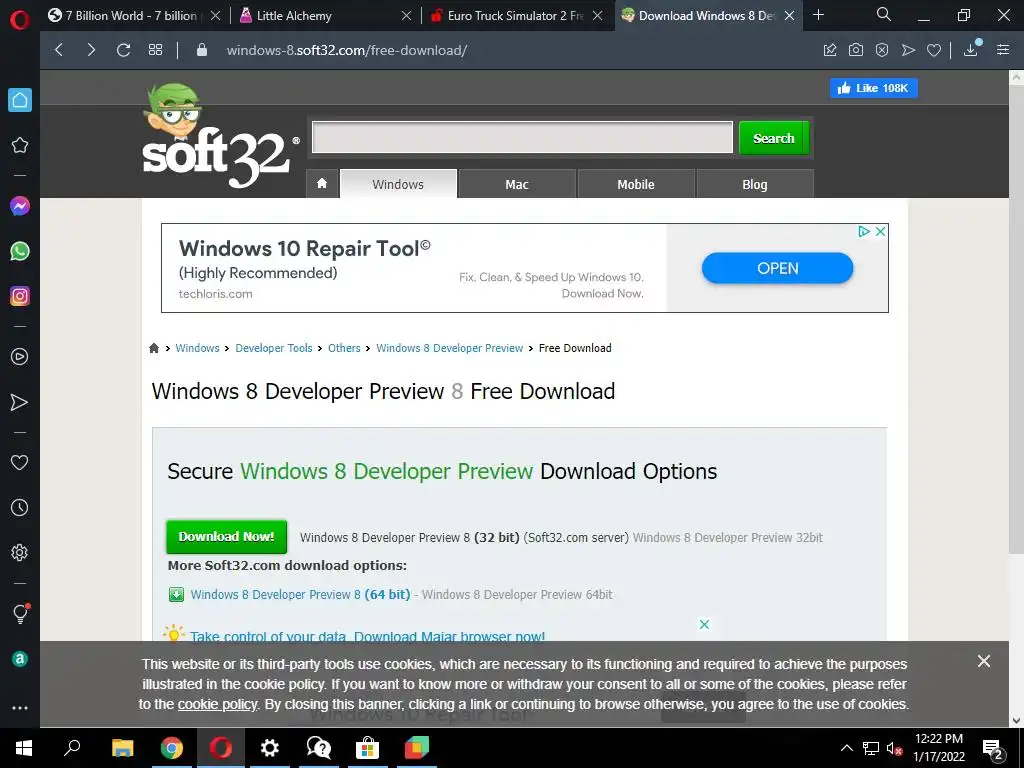Open Chrome from the taskbar
The width and height of the screenshot is (1024, 768).
click(171, 748)
